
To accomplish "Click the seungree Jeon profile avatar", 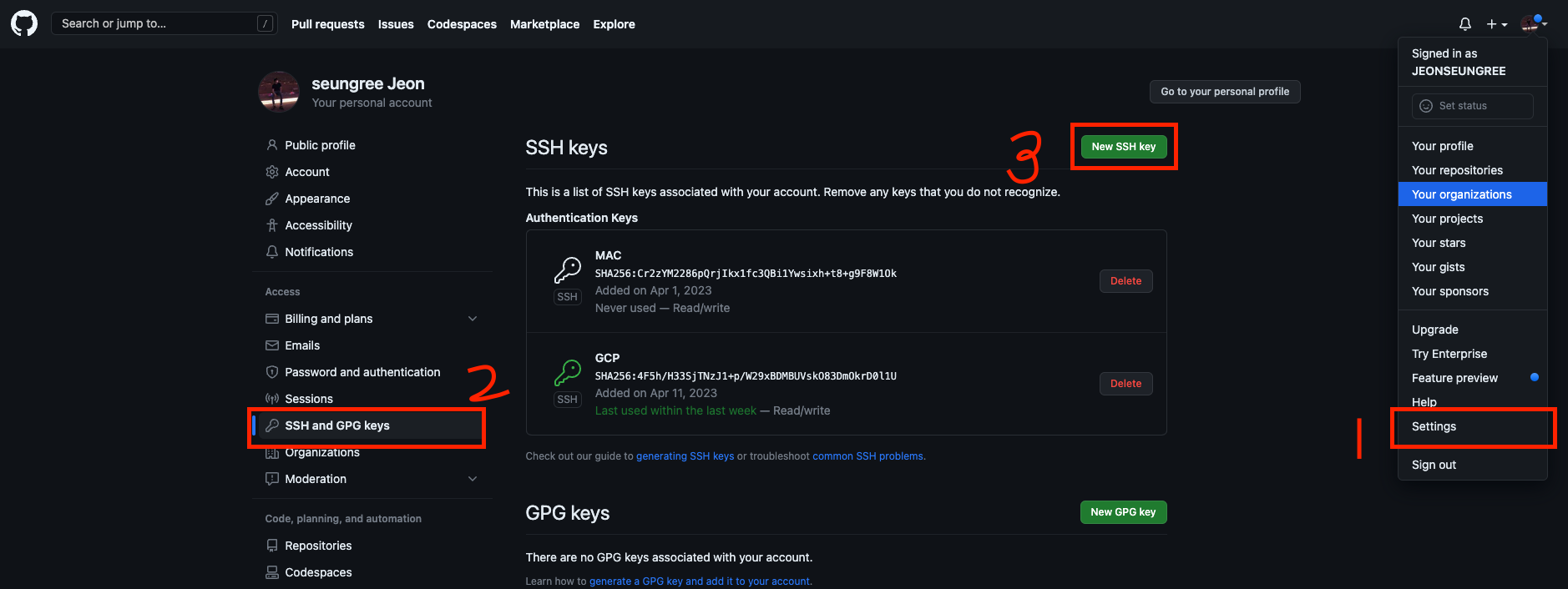I will coord(279,91).
